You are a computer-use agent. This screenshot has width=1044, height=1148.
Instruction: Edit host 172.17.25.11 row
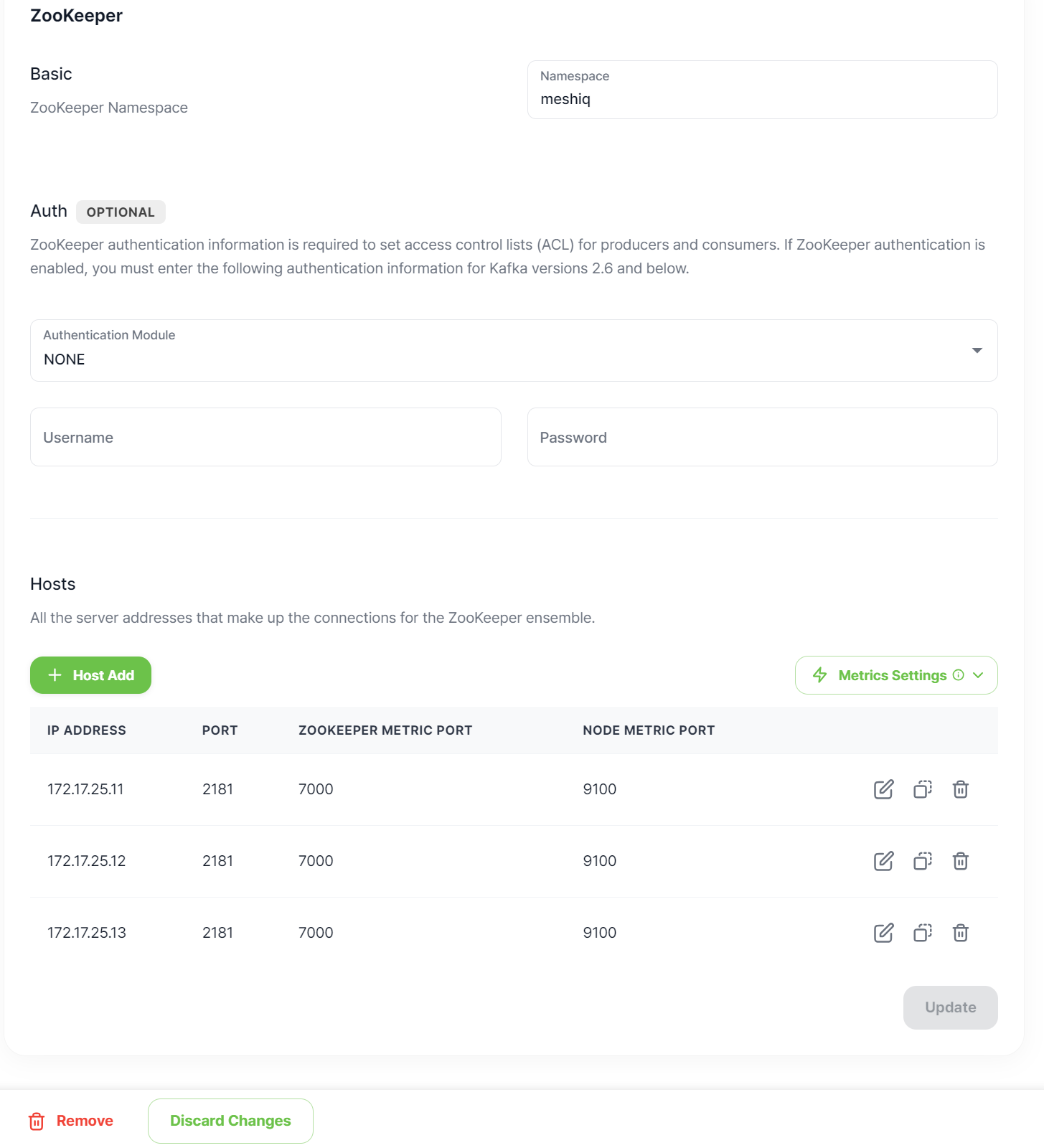883,789
